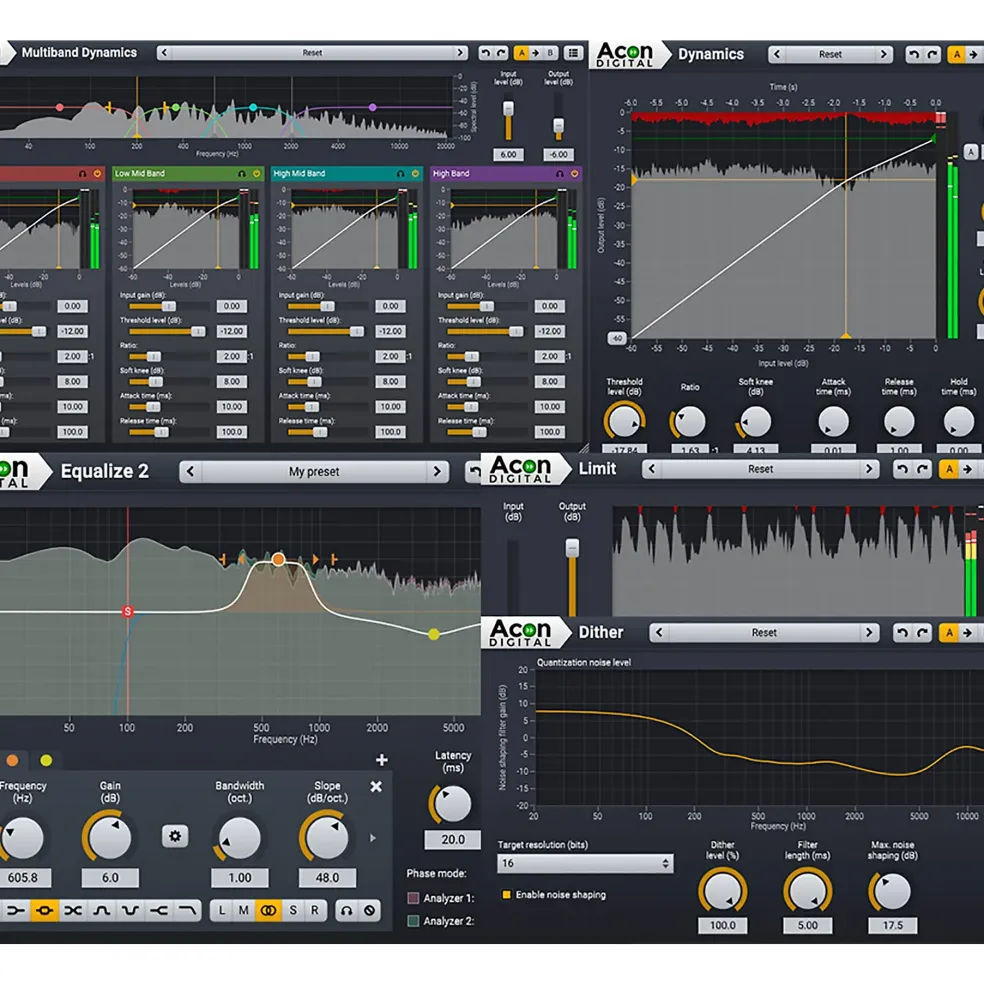This screenshot has width=984, height=985.
Task: Set EQ band channel mode to L
Action: (x=222, y=910)
